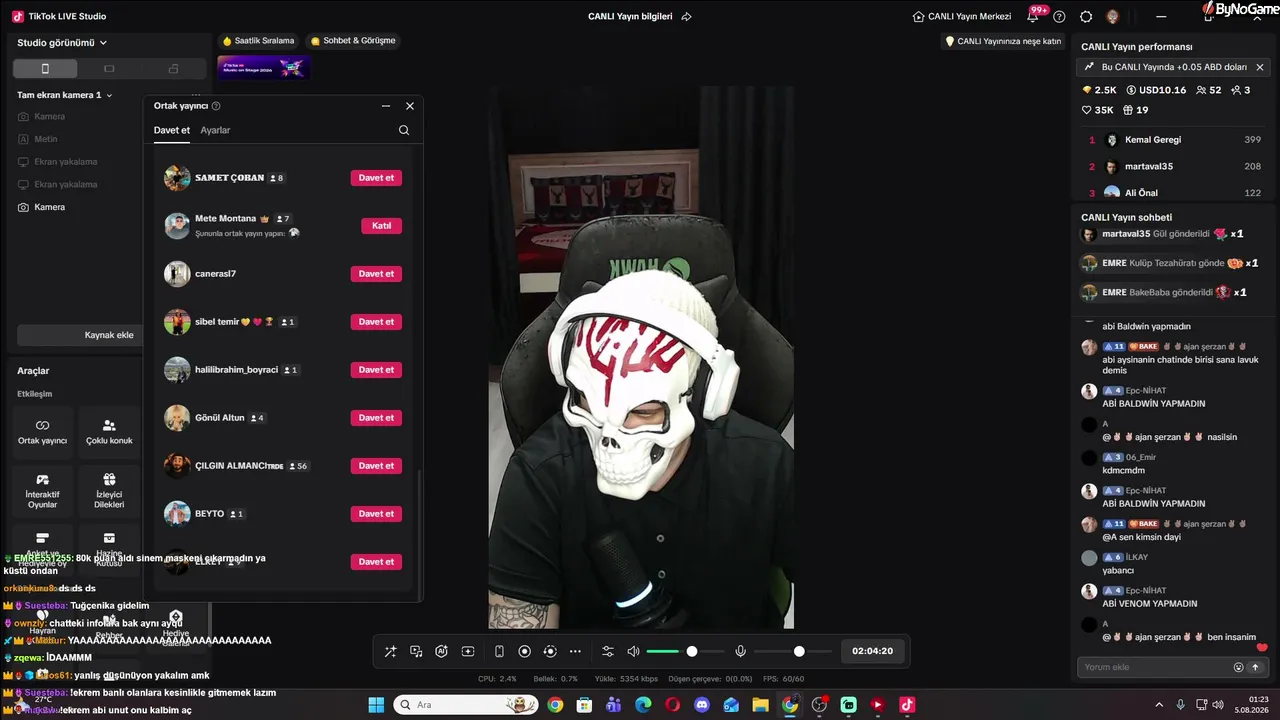Open the Saatlik Sıralama chip
The height and width of the screenshot is (720, 1280).
point(259,41)
